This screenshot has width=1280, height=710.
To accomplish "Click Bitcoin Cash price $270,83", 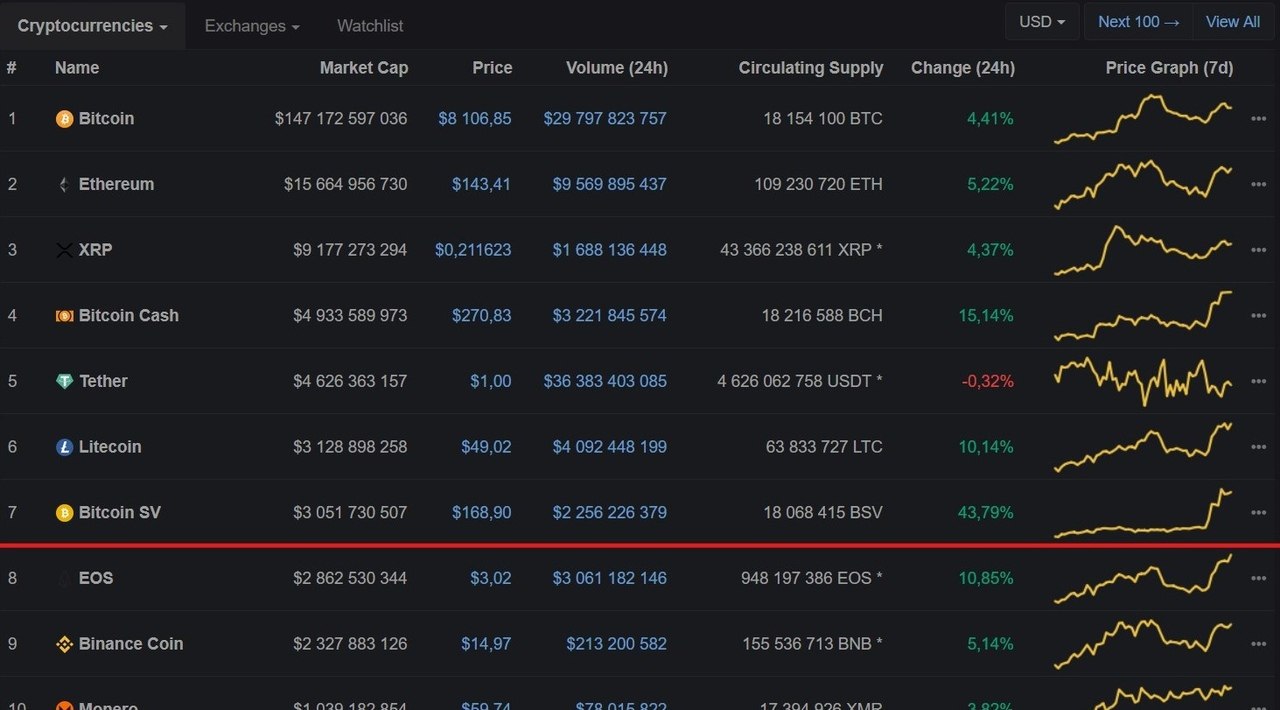I will 481,316.
